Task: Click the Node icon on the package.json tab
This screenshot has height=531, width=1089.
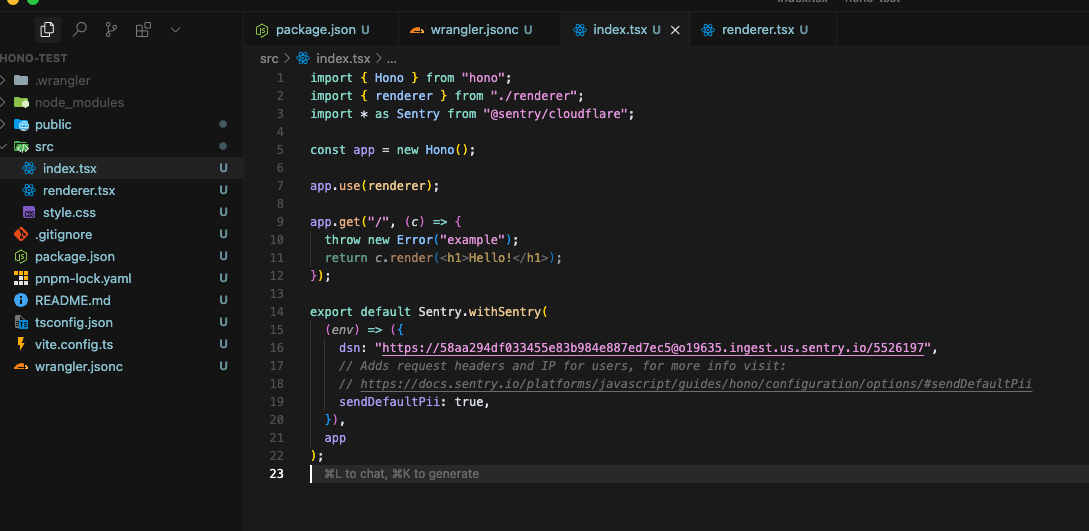Action: 262,30
